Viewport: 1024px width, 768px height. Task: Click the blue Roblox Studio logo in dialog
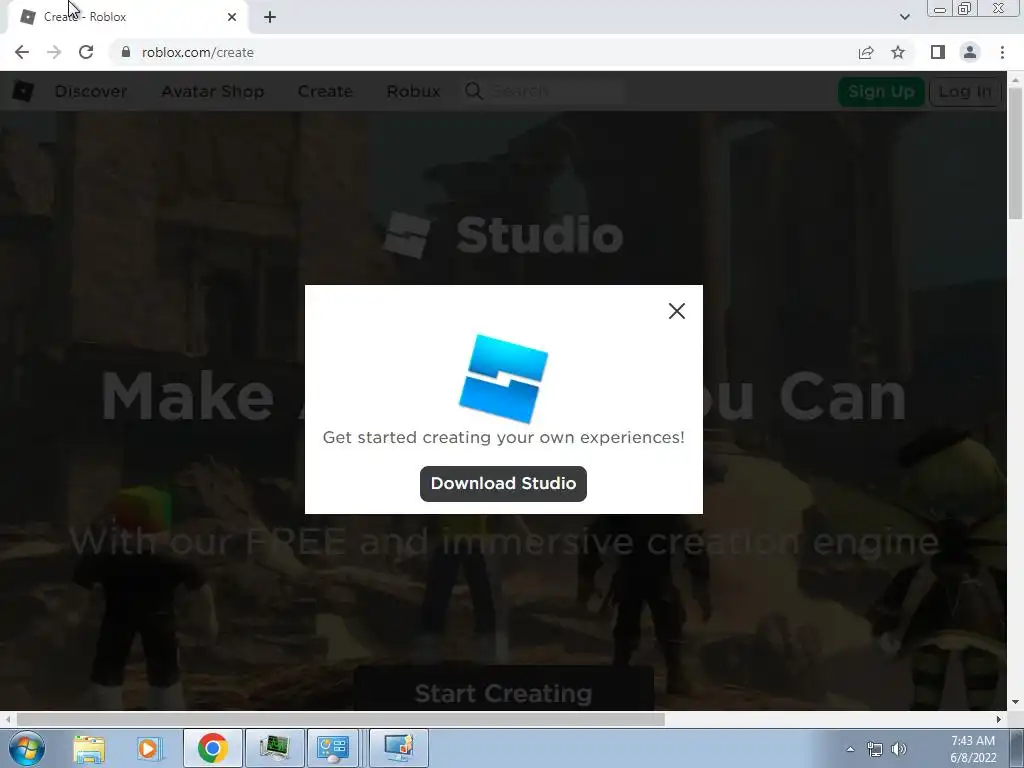(x=504, y=379)
